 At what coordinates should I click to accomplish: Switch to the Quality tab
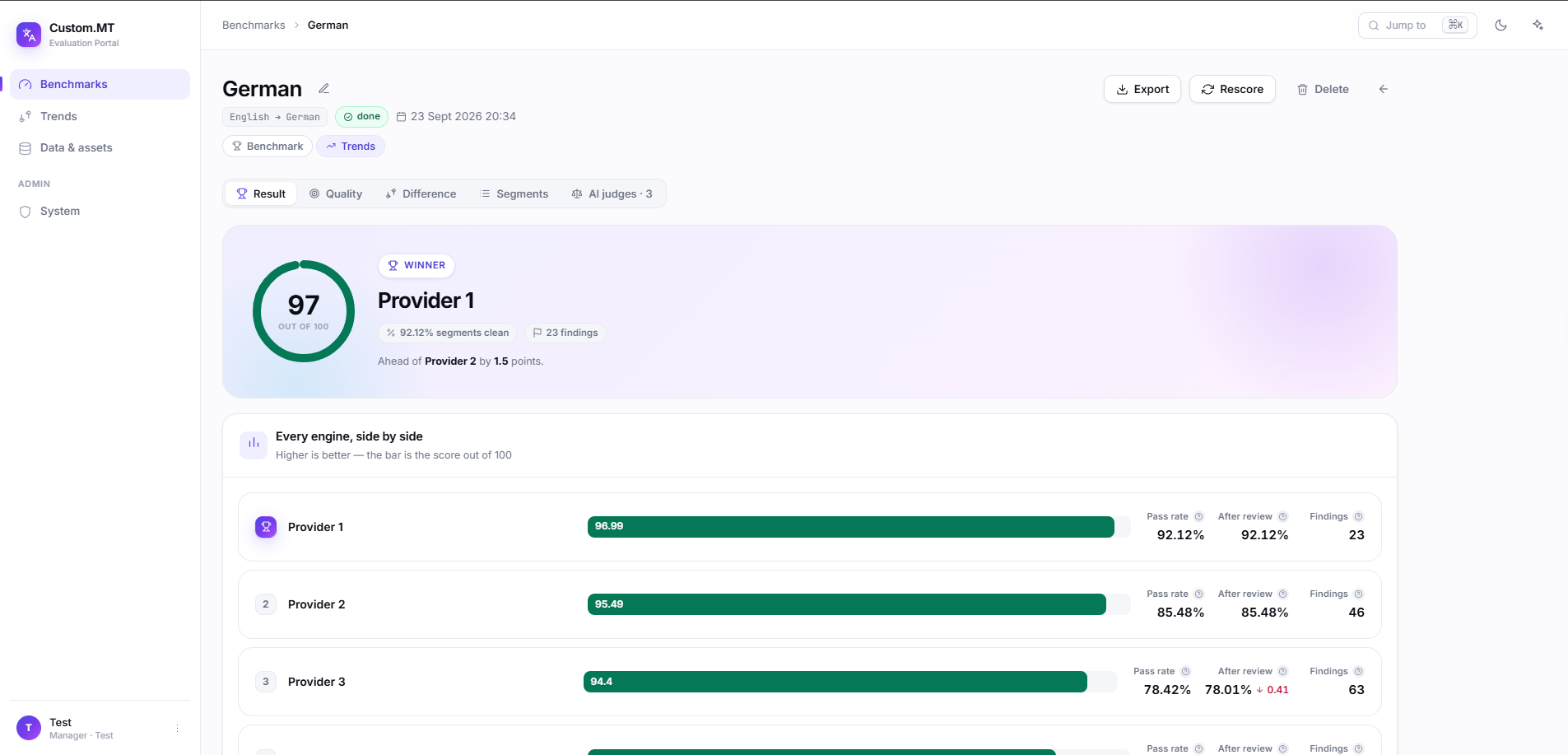pos(336,193)
